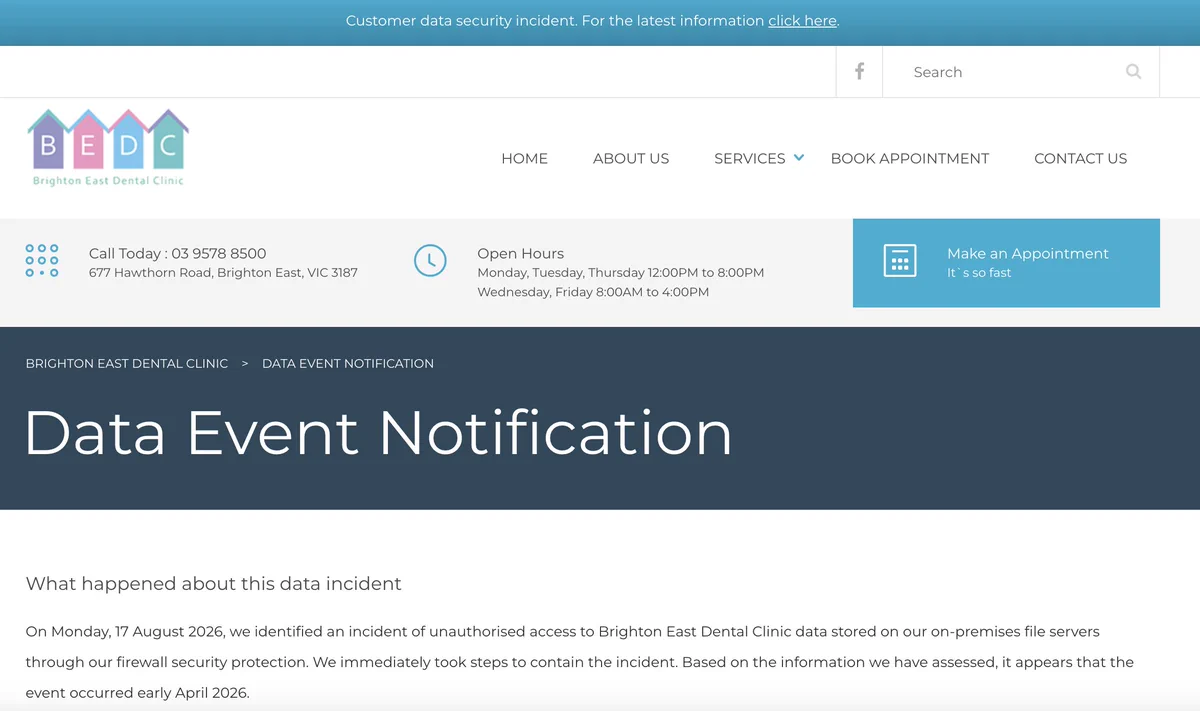This screenshot has height=711, width=1200.
Task: Click the 'Open Hours' heading text
Action: pos(520,253)
